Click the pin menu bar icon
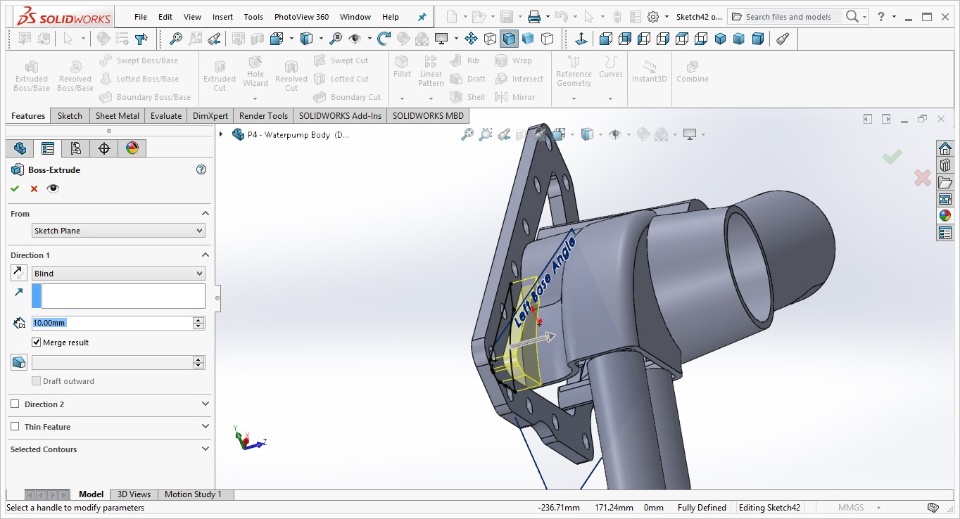960x519 pixels. [422, 17]
